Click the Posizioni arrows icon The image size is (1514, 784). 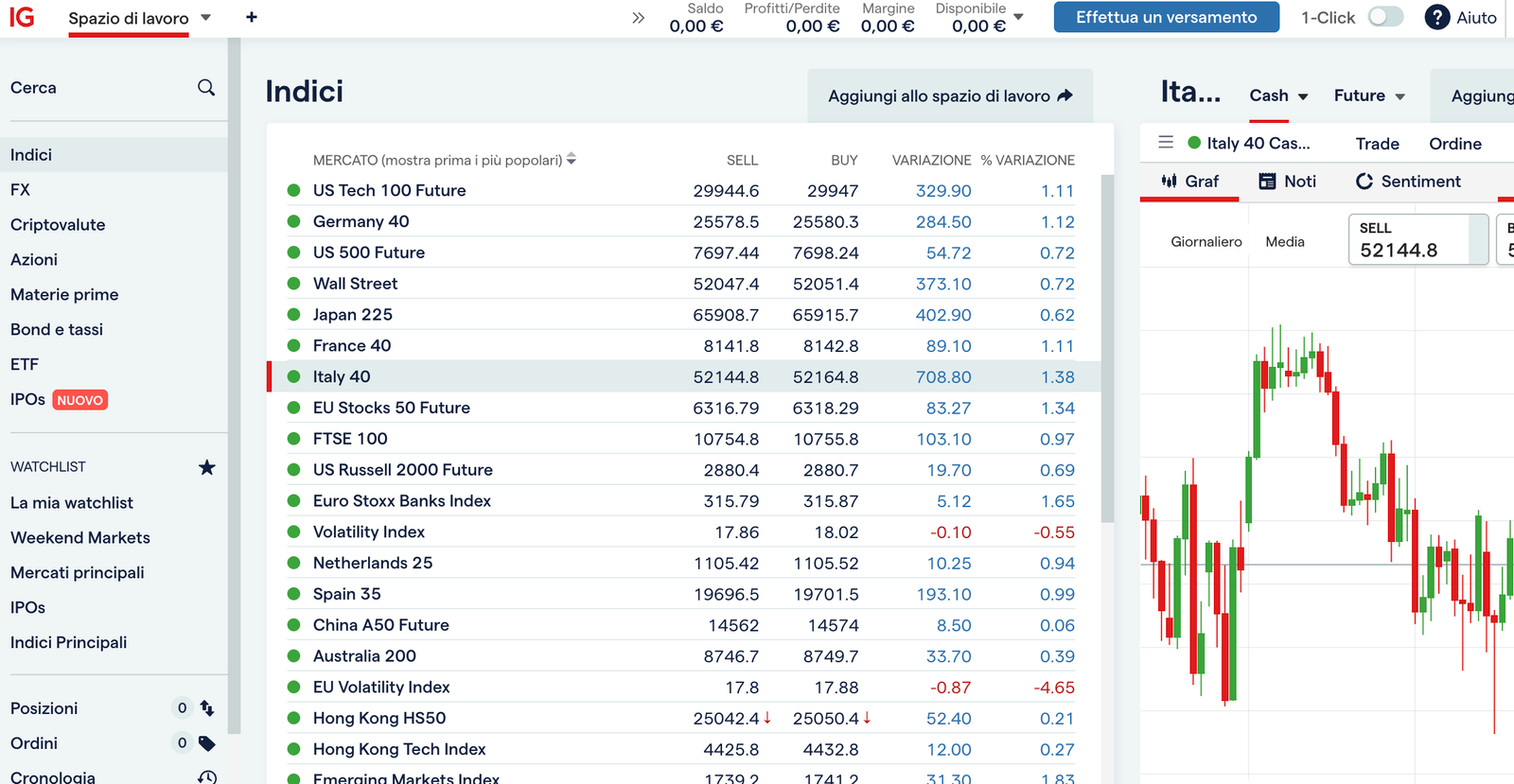207,708
